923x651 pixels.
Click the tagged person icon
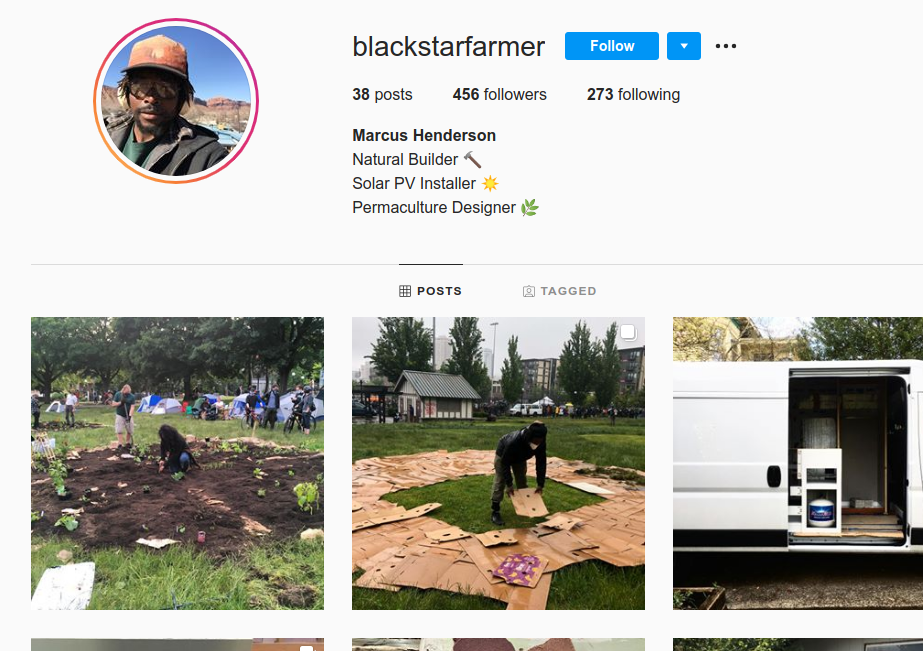point(529,291)
